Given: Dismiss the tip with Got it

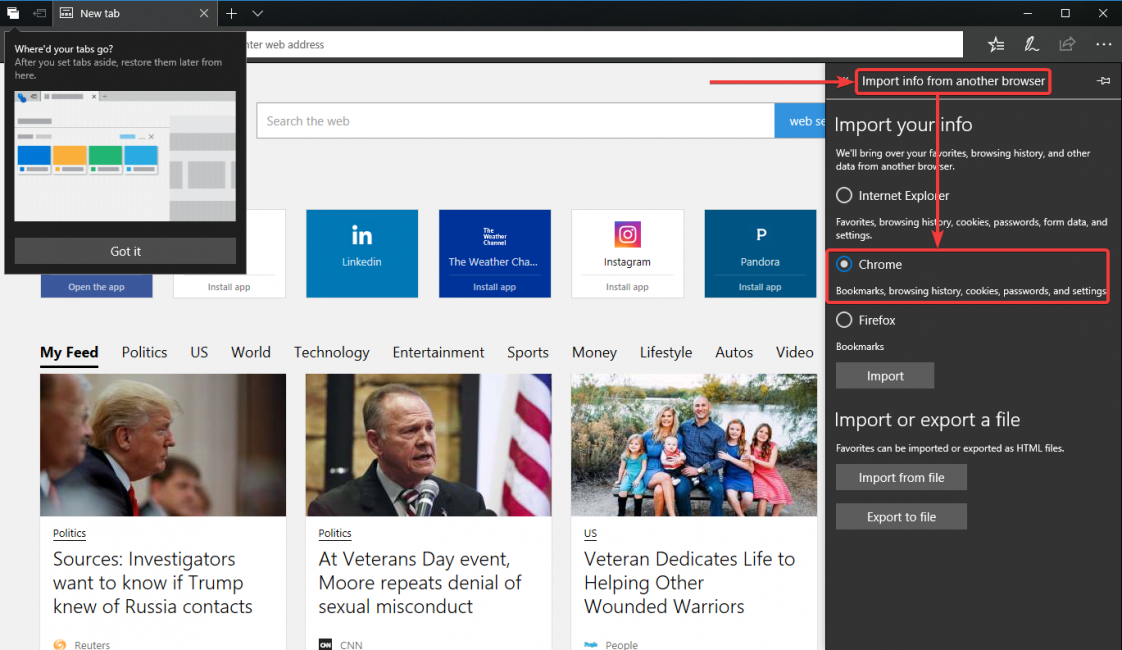Looking at the screenshot, I should tap(125, 251).
